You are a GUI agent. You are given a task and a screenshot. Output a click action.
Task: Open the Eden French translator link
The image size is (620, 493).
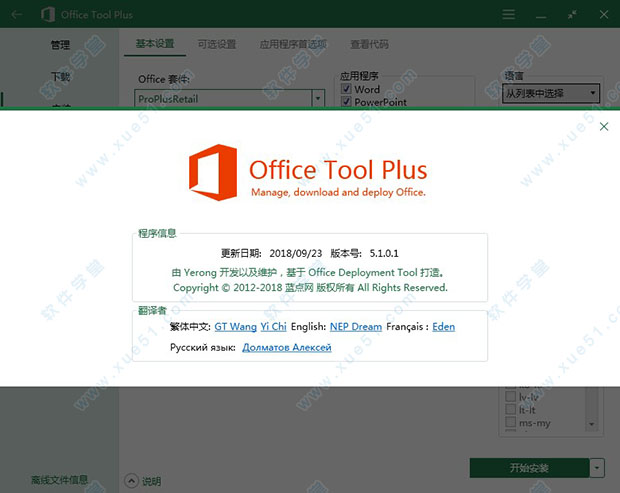(444, 327)
